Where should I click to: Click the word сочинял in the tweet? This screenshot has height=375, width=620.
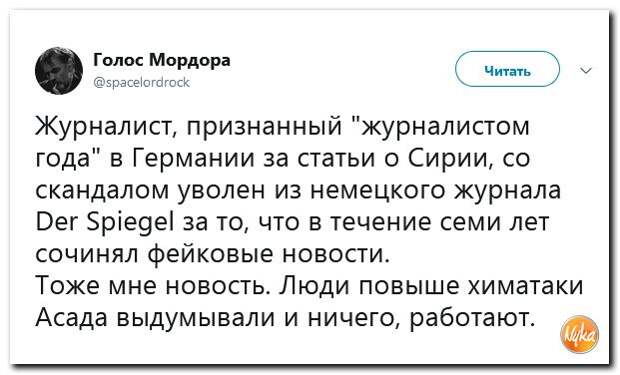[87, 254]
